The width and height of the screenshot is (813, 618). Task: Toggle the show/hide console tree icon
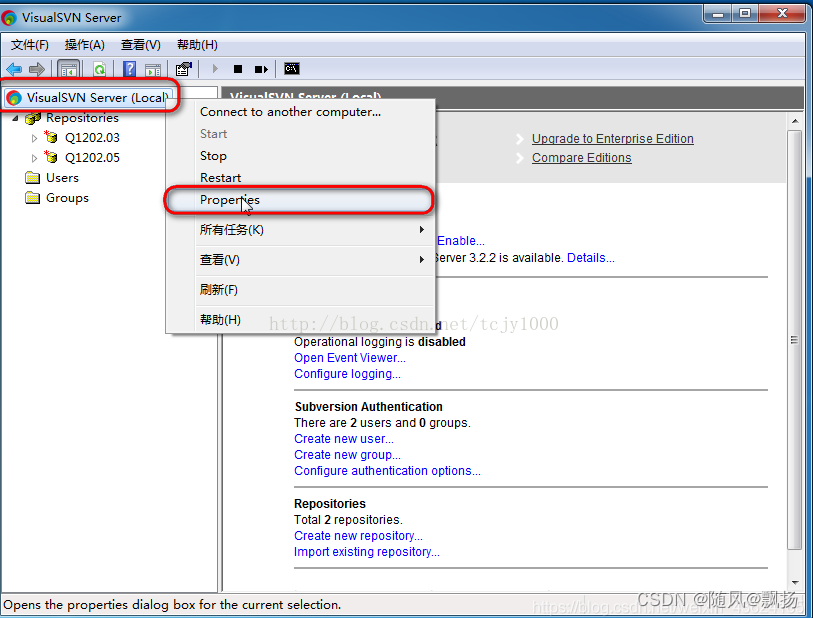(x=68, y=69)
